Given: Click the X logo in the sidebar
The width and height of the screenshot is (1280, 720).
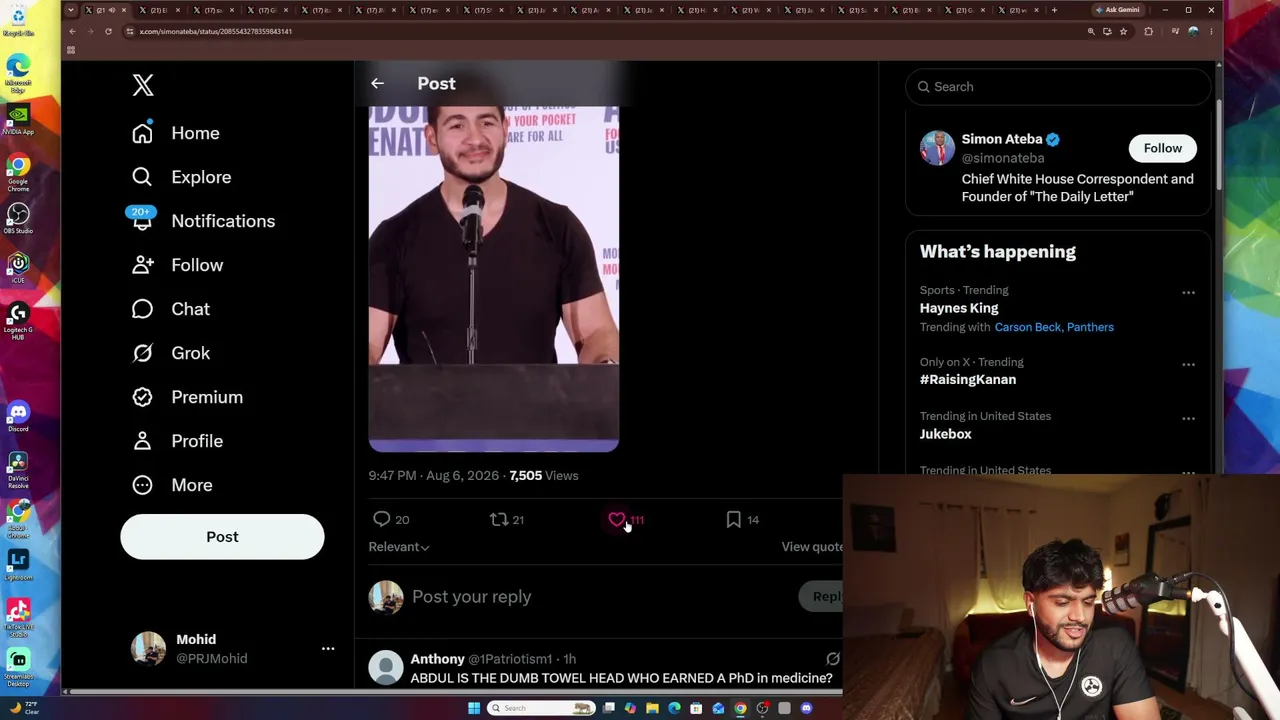Looking at the screenshot, I should (x=143, y=85).
